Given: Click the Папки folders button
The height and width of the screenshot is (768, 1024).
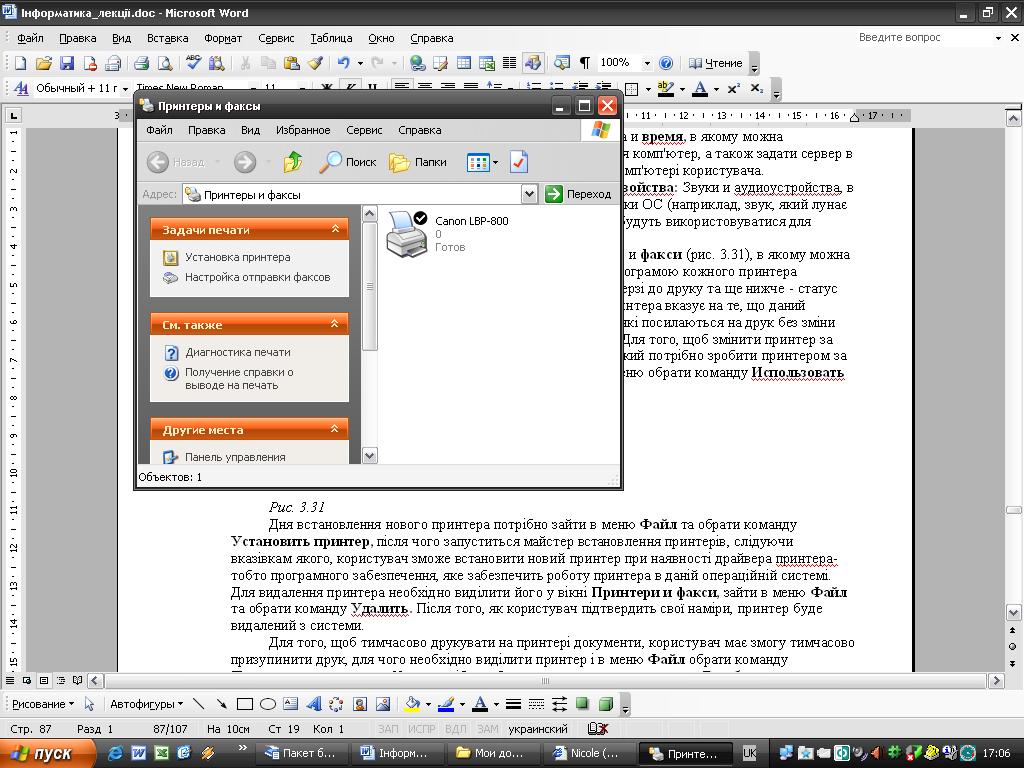Looking at the screenshot, I should pos(418,162).
